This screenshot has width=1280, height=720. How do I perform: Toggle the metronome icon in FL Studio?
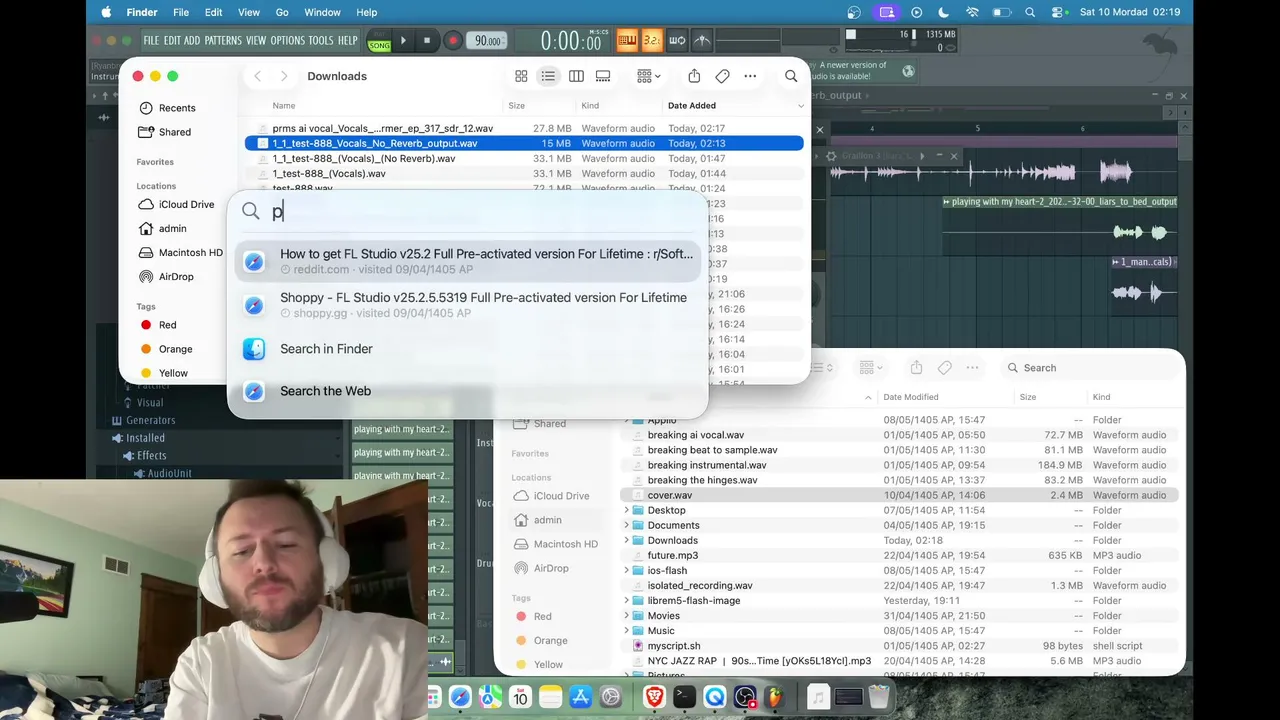click(702, 41)
